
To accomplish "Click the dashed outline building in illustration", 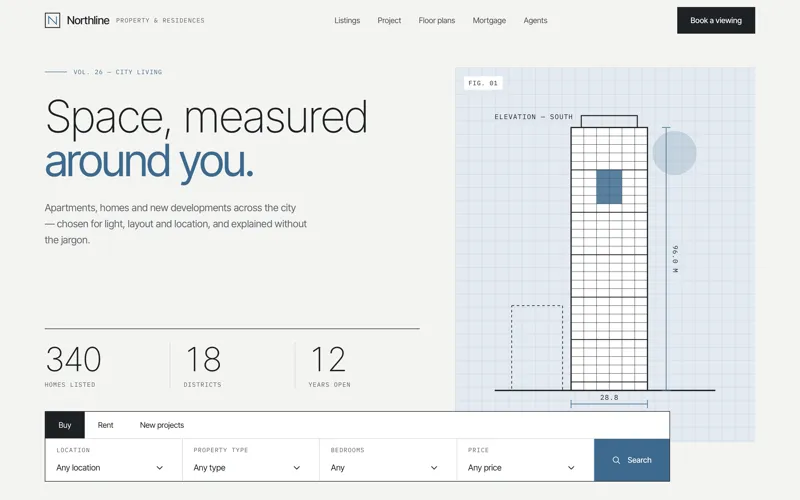I will click(x=537, y=347).
